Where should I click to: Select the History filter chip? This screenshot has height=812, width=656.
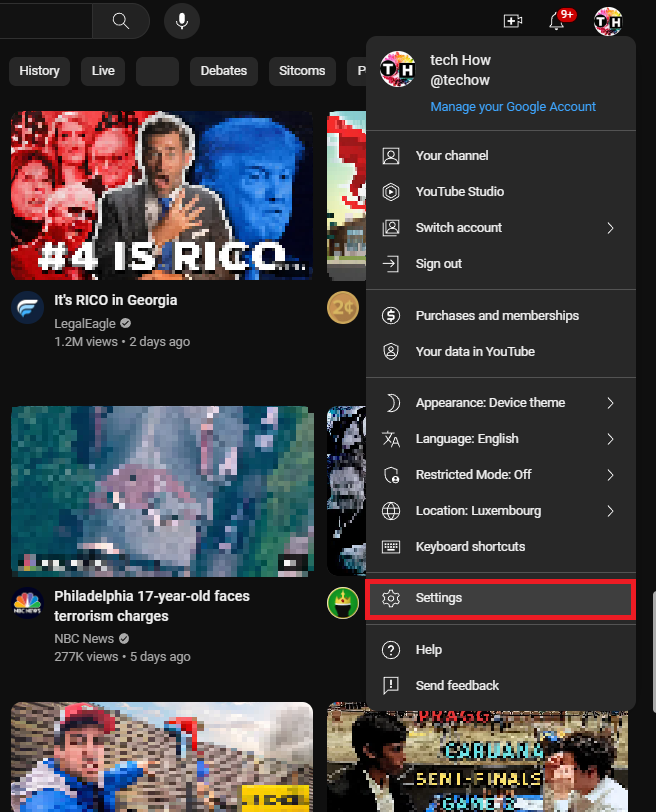coord(39,71)
